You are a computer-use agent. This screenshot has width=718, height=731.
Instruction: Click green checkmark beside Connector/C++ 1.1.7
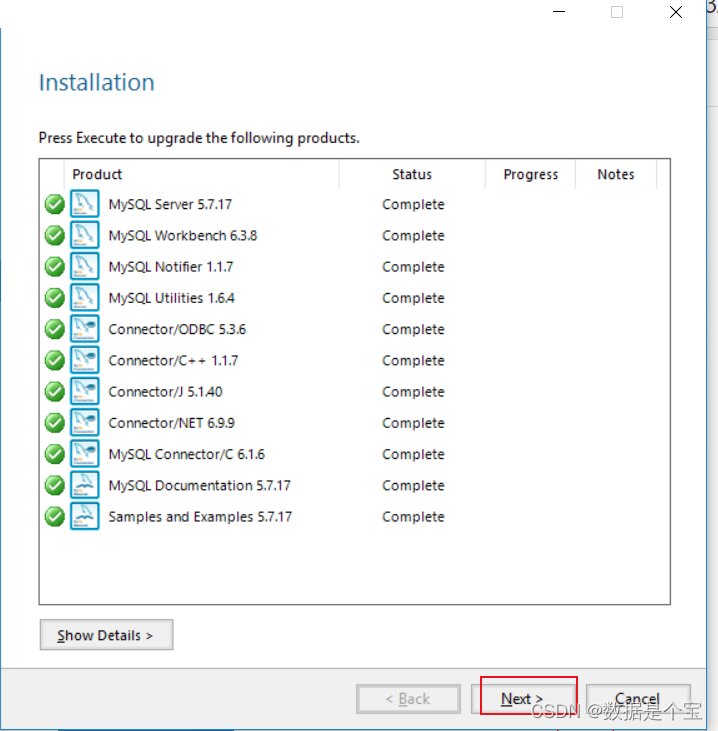pos(55,360)
